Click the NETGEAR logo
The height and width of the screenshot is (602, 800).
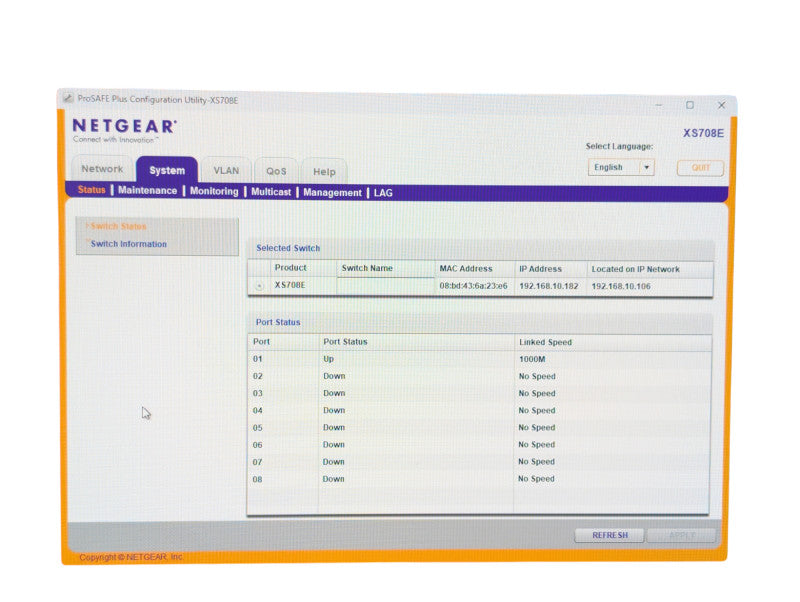(124, 127)
